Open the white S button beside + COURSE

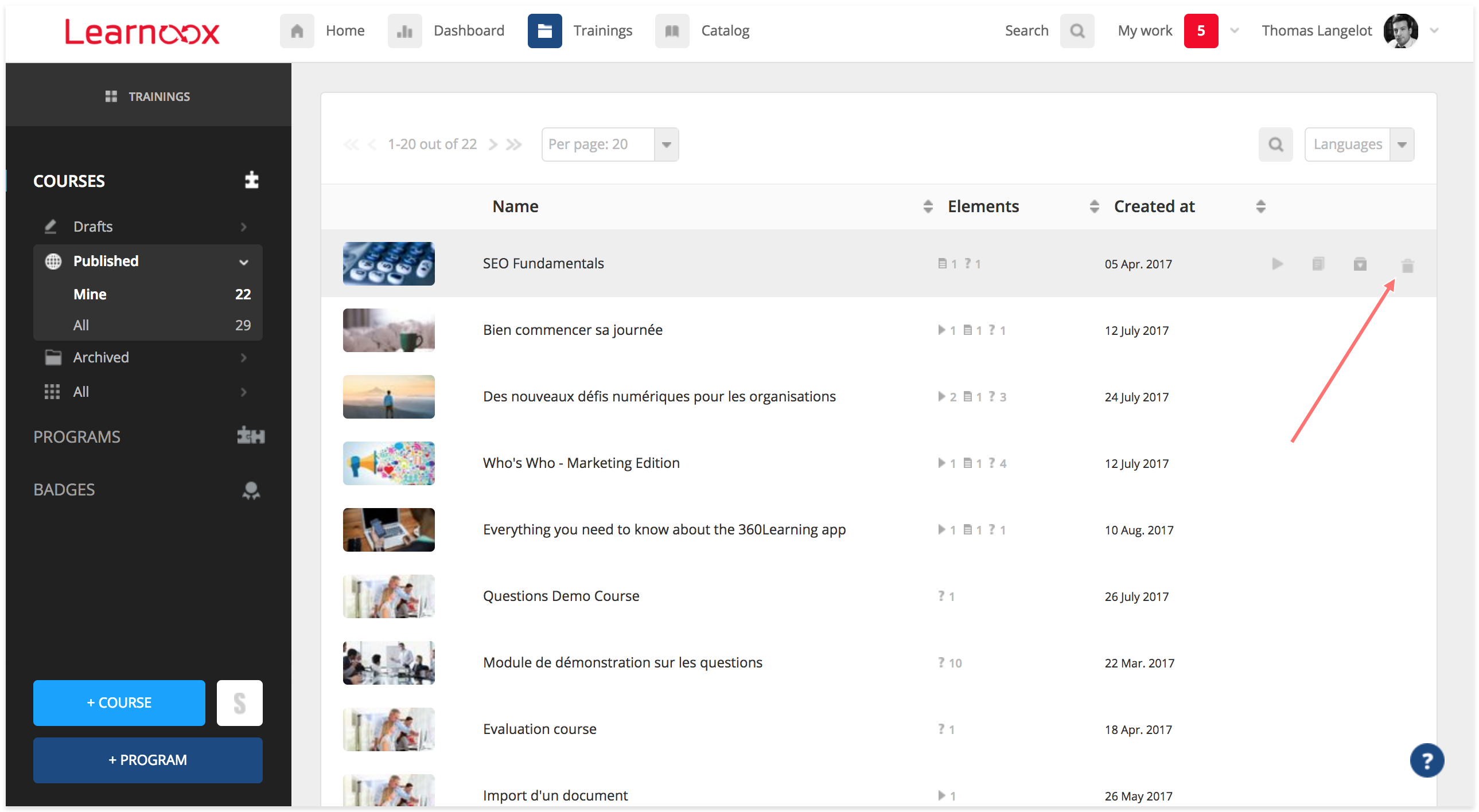[x=239, y=702]
